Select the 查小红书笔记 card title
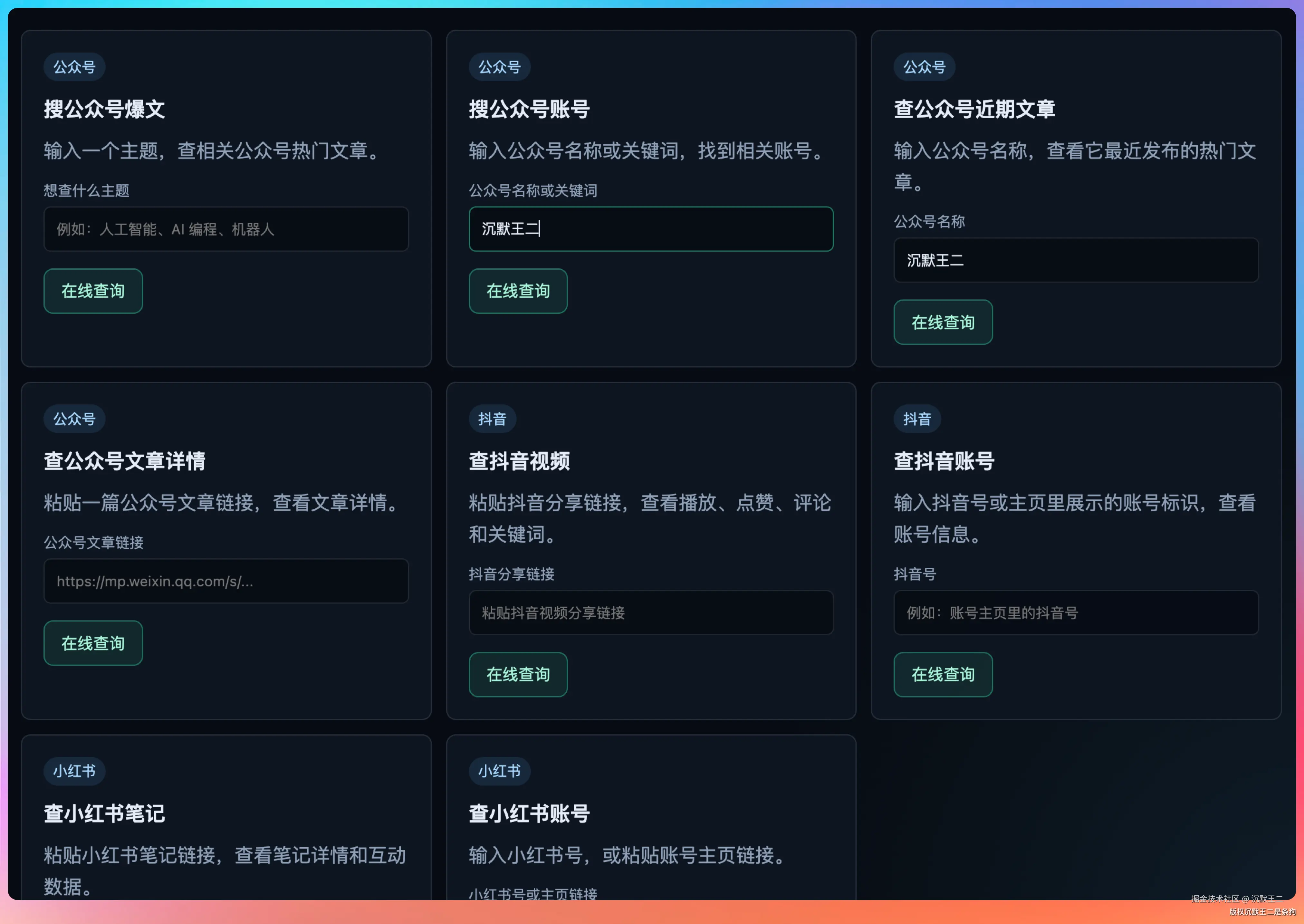The height and width of the screenshot is (924, 1304). (x=105, y=813)
